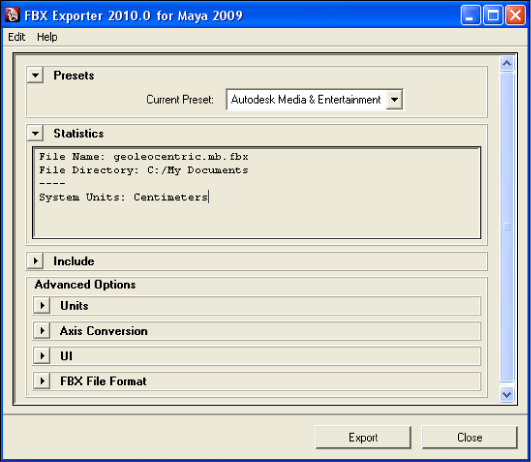Click the vertical scrollbar thumb
The image size is (531, 462).
tap(507, 227)
